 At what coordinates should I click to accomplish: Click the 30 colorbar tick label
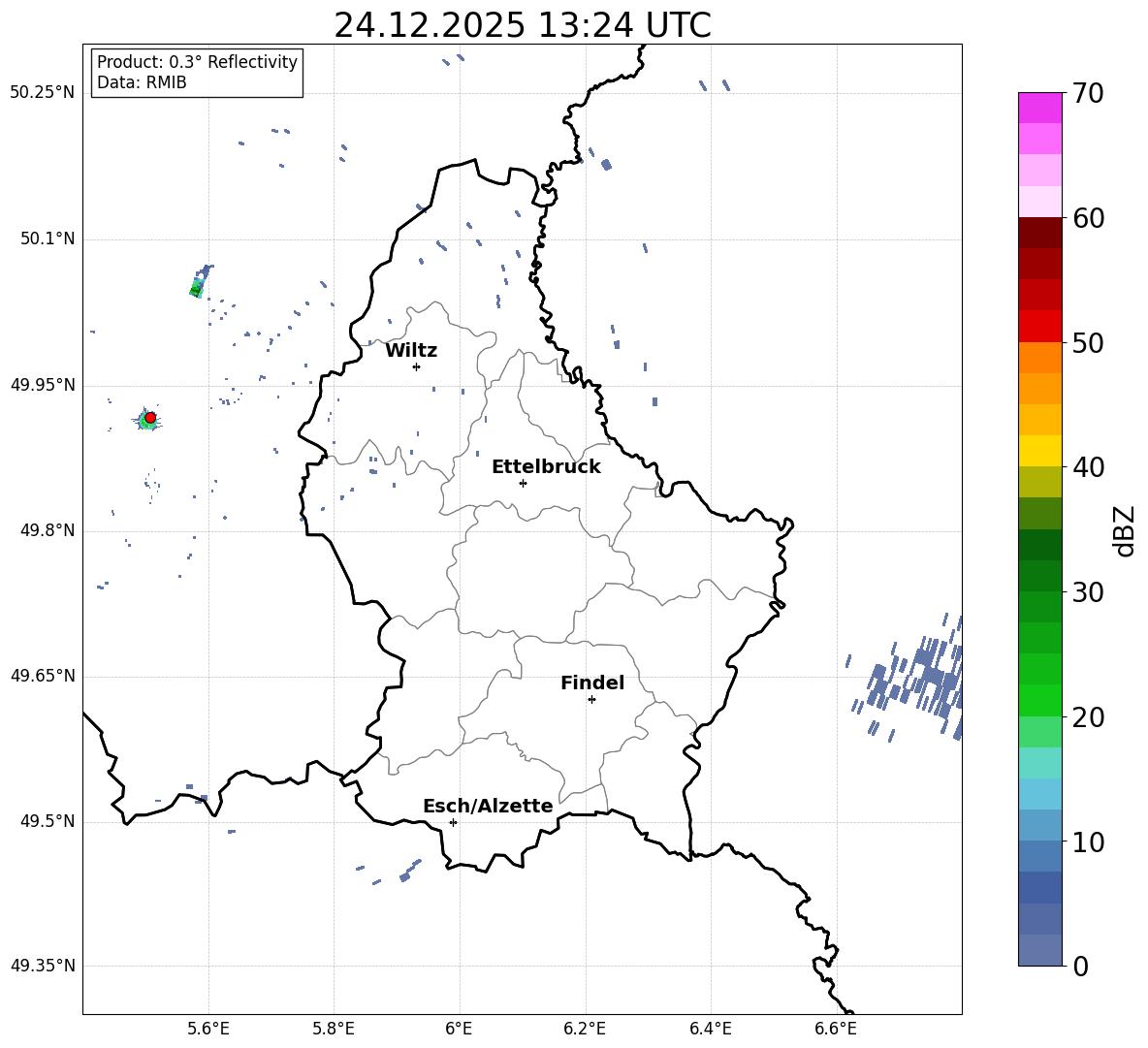[x=1088, y=592]
